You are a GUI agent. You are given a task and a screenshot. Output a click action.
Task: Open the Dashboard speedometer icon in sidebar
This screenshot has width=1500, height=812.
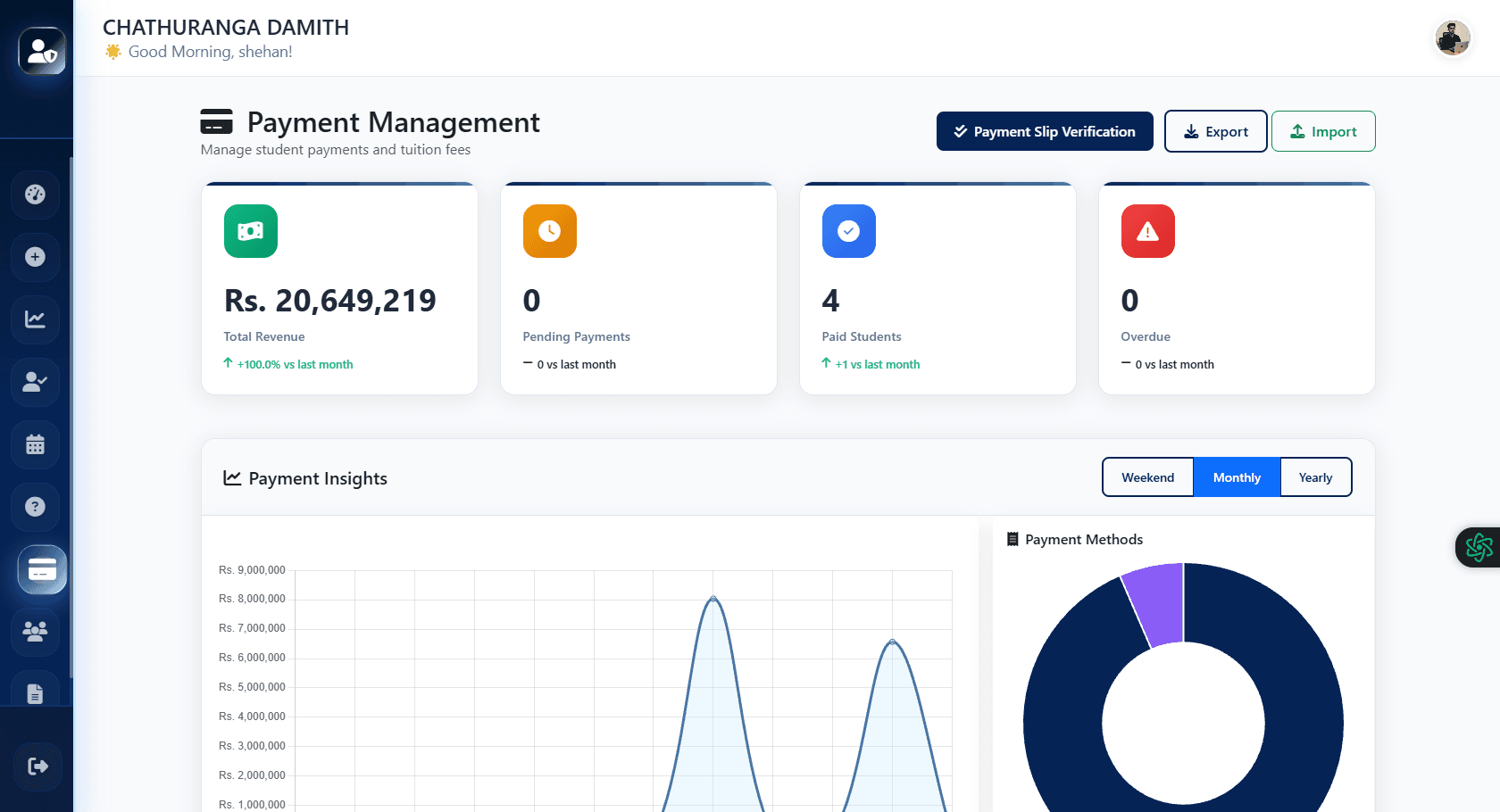[x=36, y=195]
